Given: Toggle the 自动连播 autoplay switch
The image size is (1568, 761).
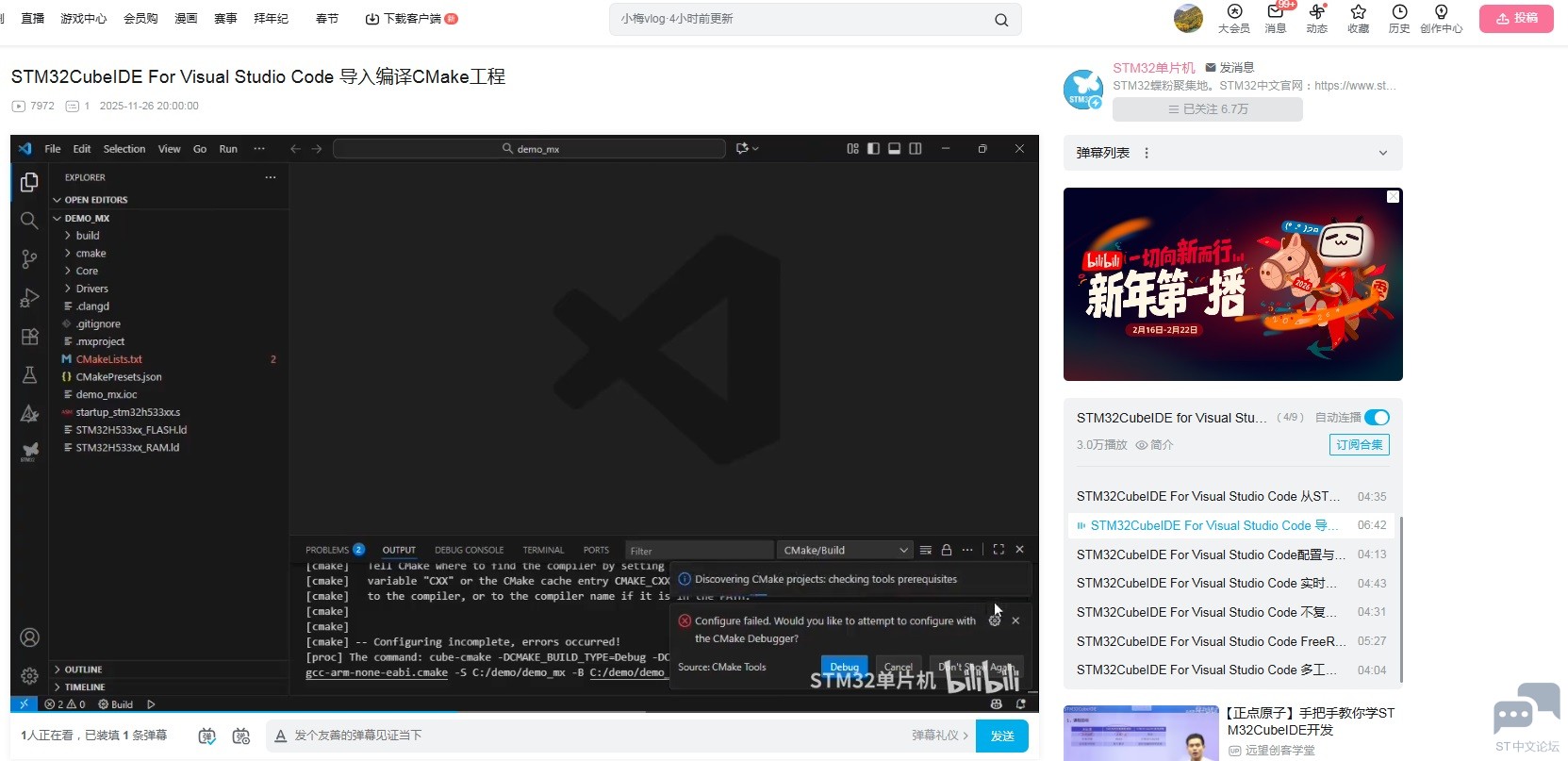Looking at the screenshot, I should point(1377,418).
